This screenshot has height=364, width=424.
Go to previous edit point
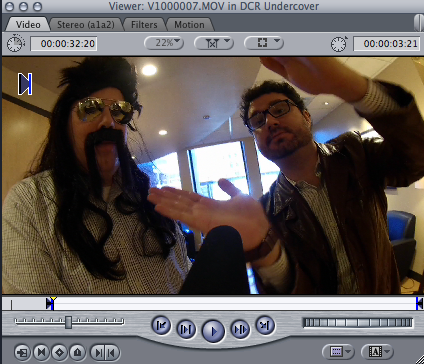tap(161, 325)
